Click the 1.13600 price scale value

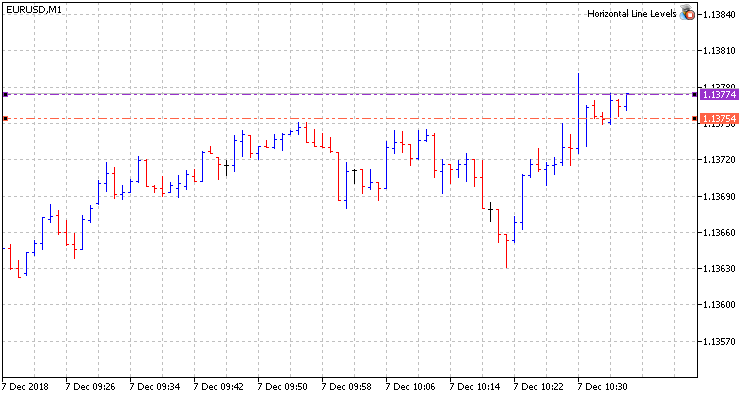719,305
